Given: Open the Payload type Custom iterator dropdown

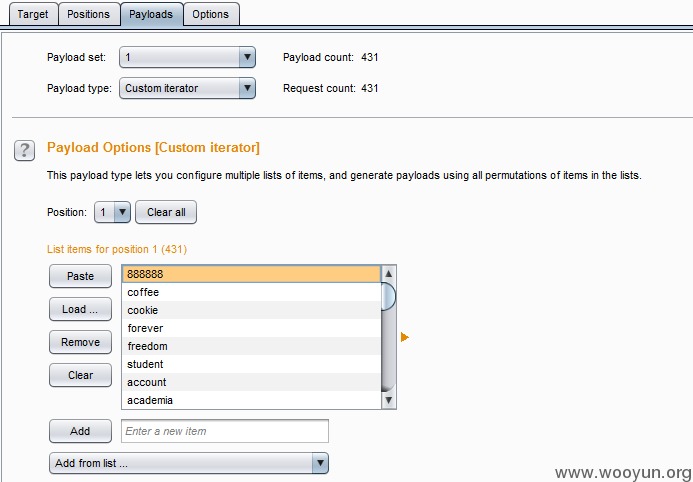Looking at the screenshot, I should [x=187, y=88].
